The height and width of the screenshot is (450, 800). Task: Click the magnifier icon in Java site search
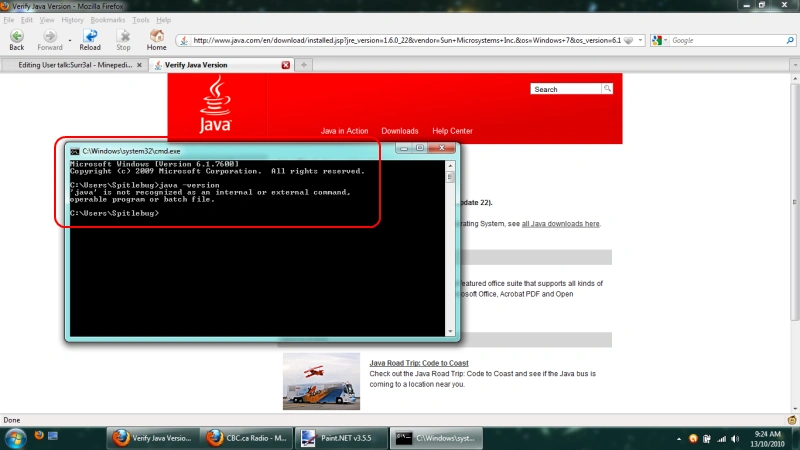tap(607, 89)
